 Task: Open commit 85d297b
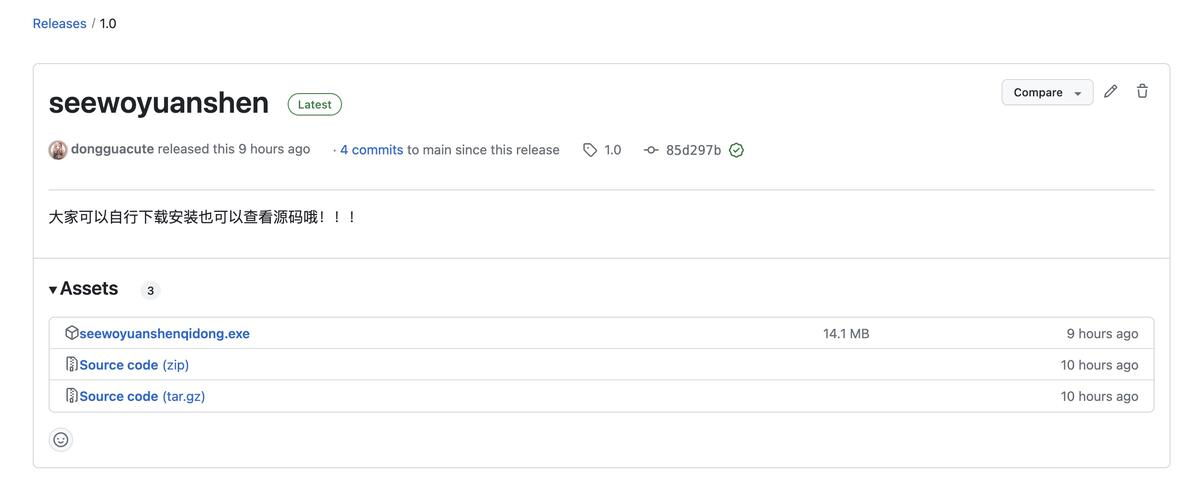coord(693,150)
